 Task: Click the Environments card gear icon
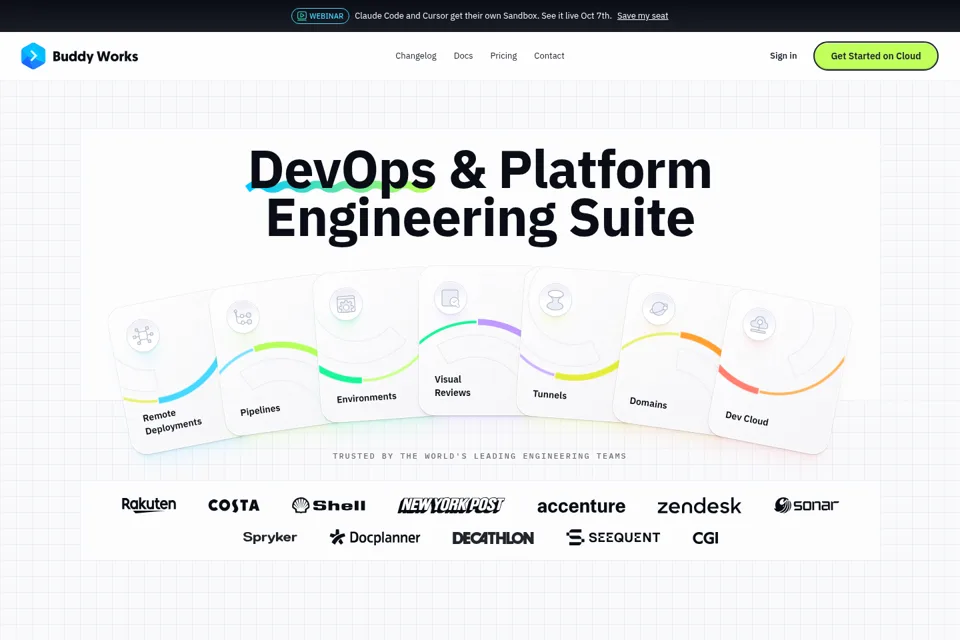point(346,304)
